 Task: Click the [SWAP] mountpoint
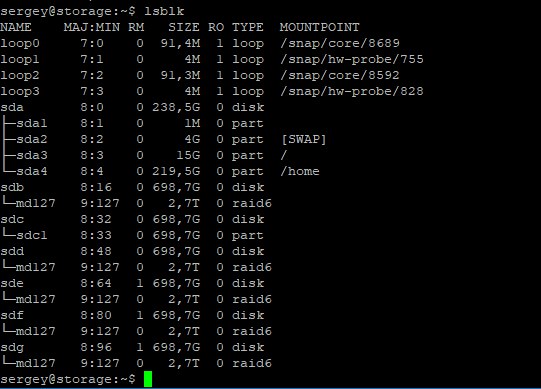(304, 139)
